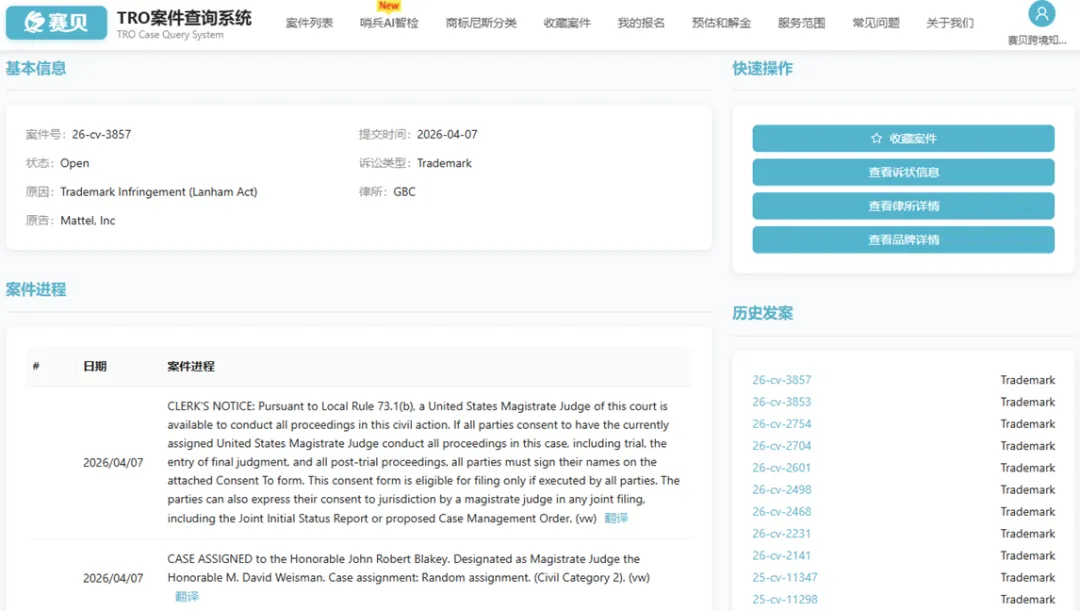Open history case 26-cv-2468
This screenshot has width=1080, height=611.
click(782, 512)
